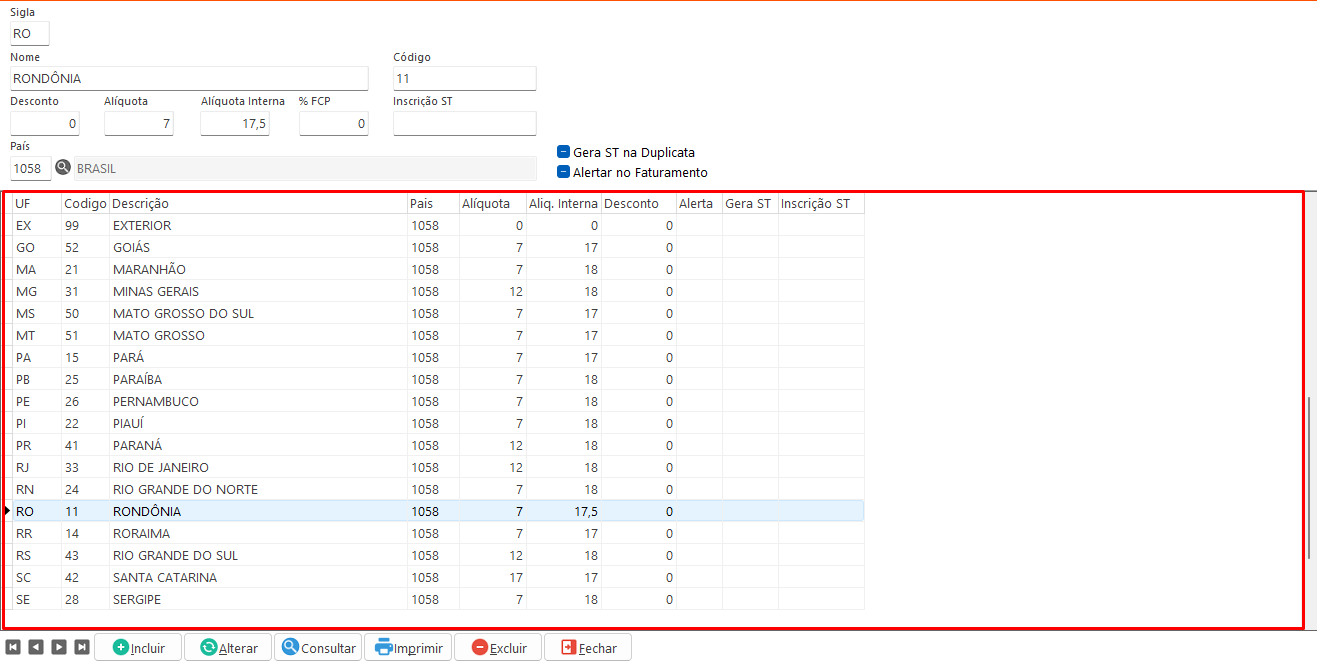Open Consultar to search records

pyautogui.click(x=318, y=647)
